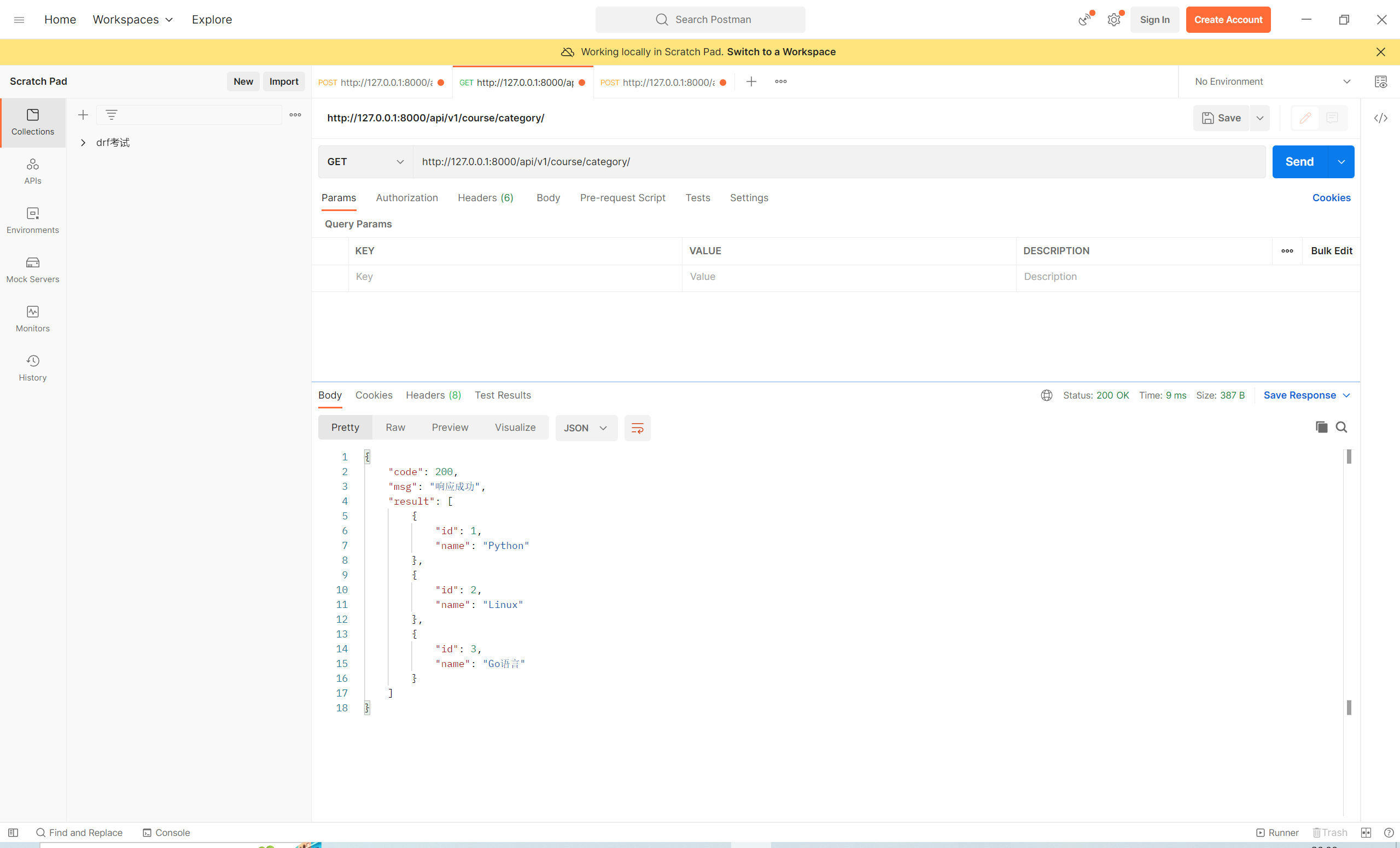Open the GET method dropdown
Image resolution: width=1400 pixels, height=848 pixels.
(x=365, y=162)
